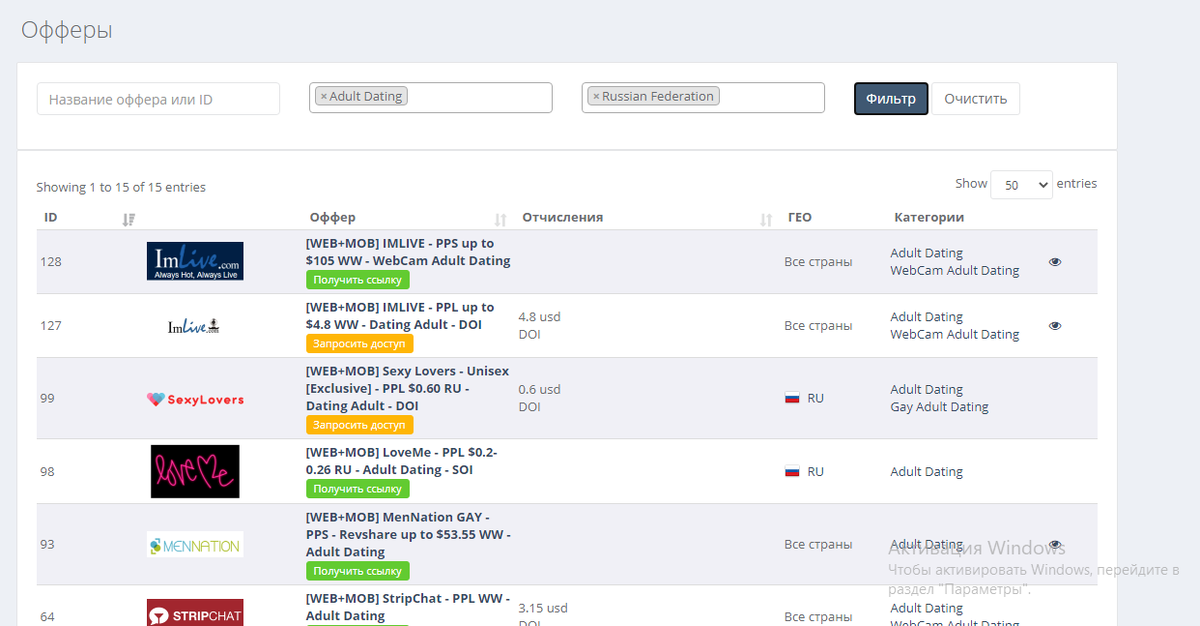Click Gay Adult Dating category in row 99
This screenshot has height=626, width=1200.
[x=939, y=407]
